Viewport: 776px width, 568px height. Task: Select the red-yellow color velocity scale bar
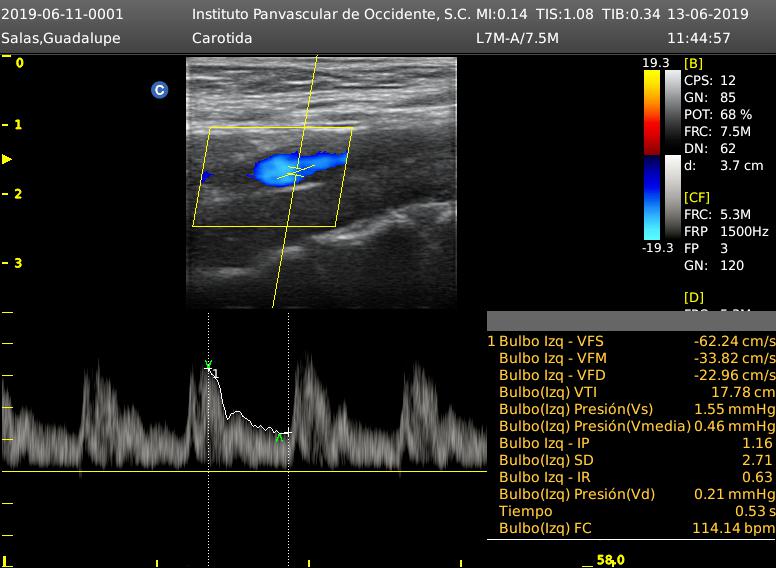point(652,112)
